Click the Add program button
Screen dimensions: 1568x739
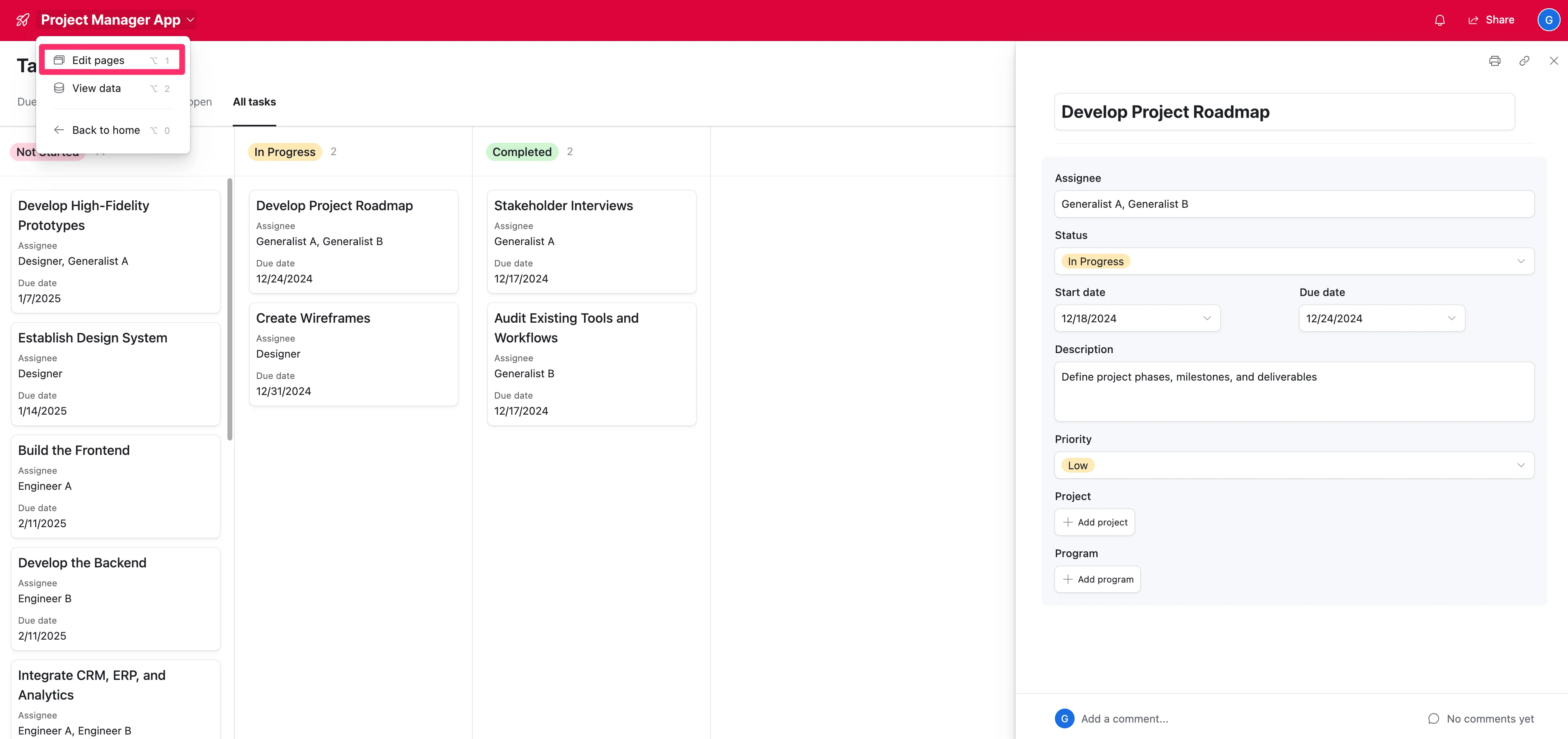[x=1097, y=580]
